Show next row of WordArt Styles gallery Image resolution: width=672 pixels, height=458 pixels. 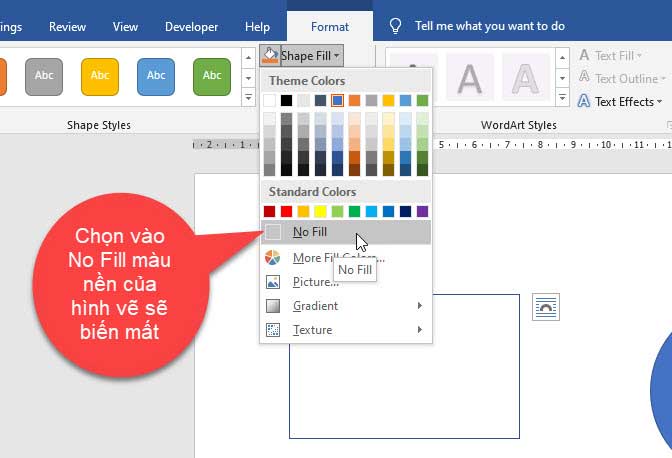pyautogui.click(x=562, y=78)
